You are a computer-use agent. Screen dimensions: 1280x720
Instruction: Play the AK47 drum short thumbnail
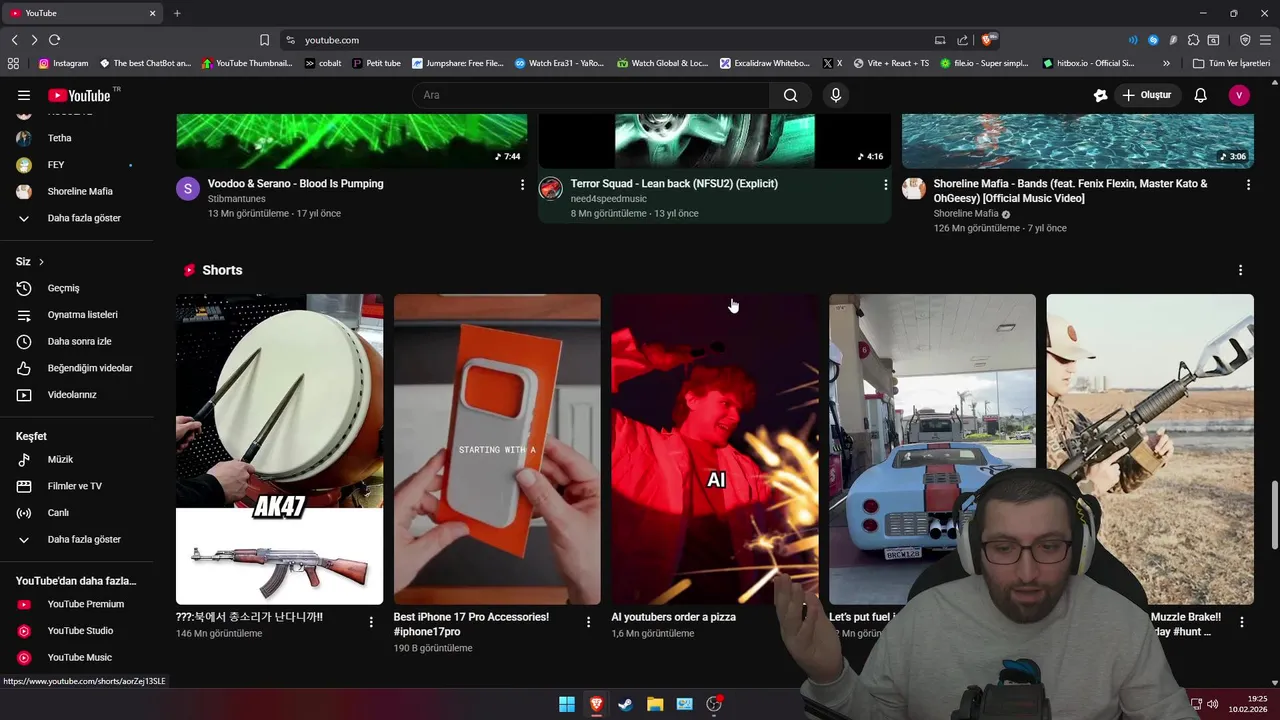point(279,449)
